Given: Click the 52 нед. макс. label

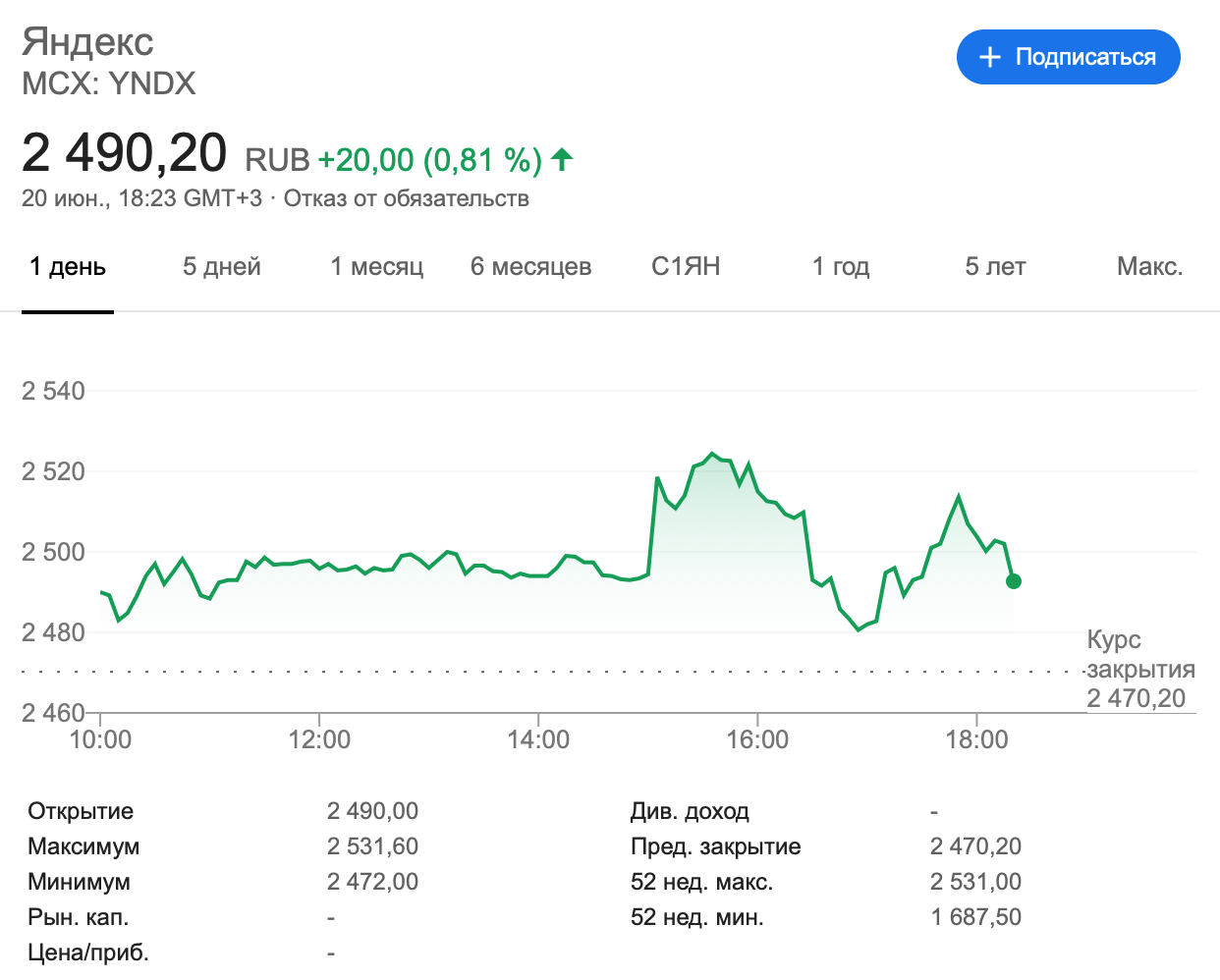Looking at the screenshot, I should [x=702, y=882].
